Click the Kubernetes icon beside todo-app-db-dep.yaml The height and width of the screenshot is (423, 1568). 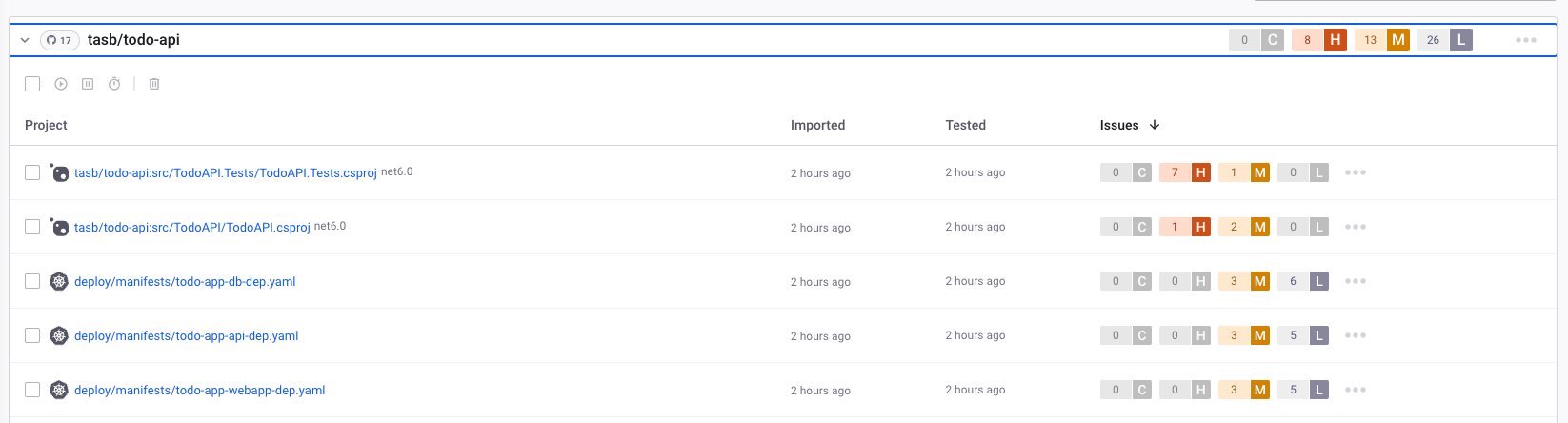[x=59, y=281]
